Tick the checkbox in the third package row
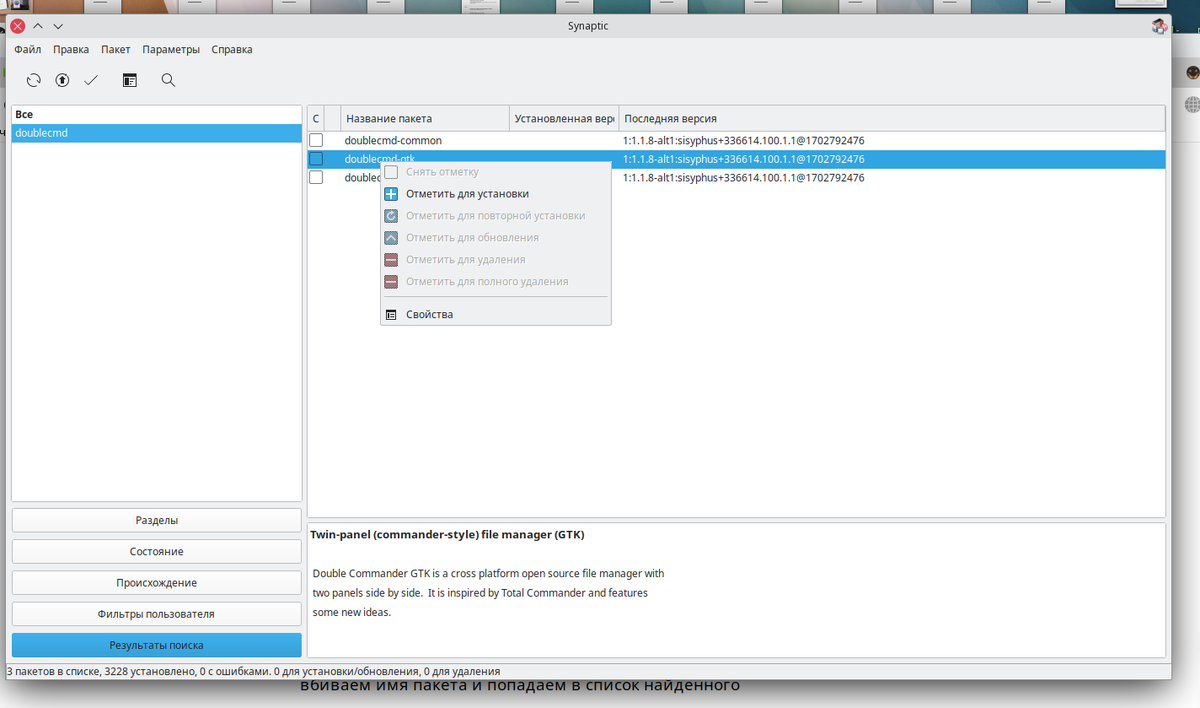This screenshot has height=708, width=1200. click(316, 177)
